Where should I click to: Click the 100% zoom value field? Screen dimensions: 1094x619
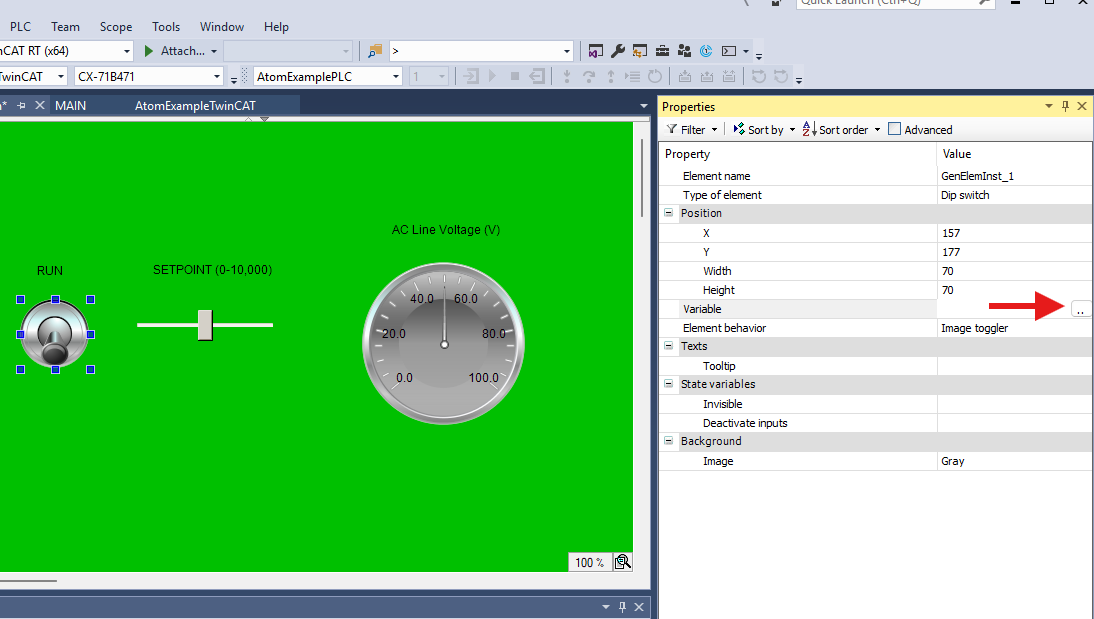coord(589,562)
